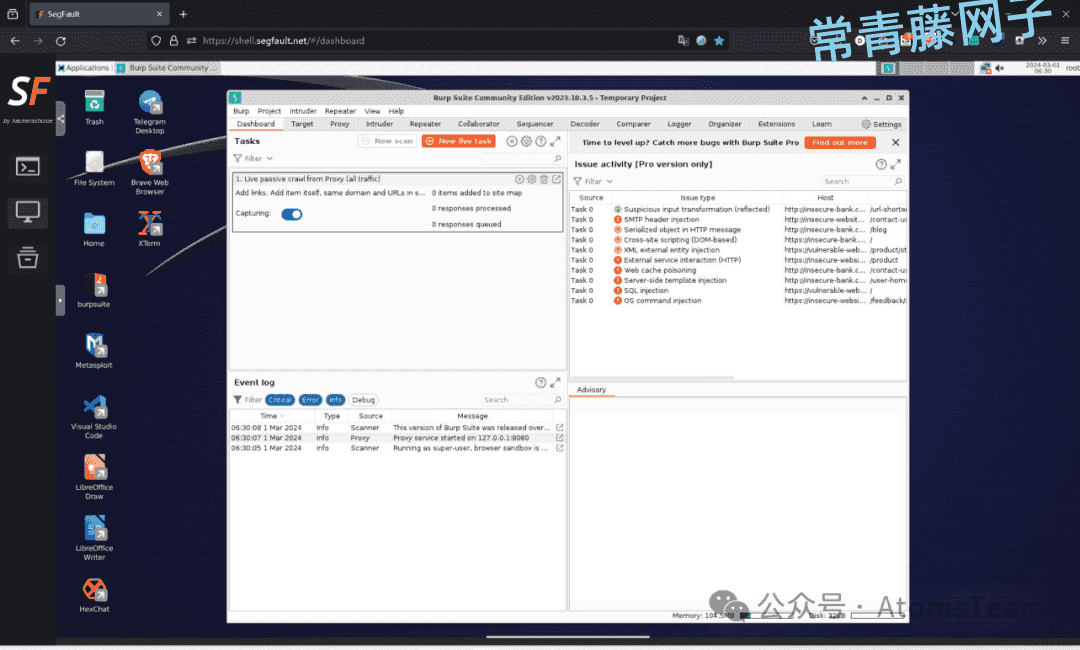Expand the Tasks panel to full size
The image size is (1080, 650).
pyautogui.click(x=555, y=141)
